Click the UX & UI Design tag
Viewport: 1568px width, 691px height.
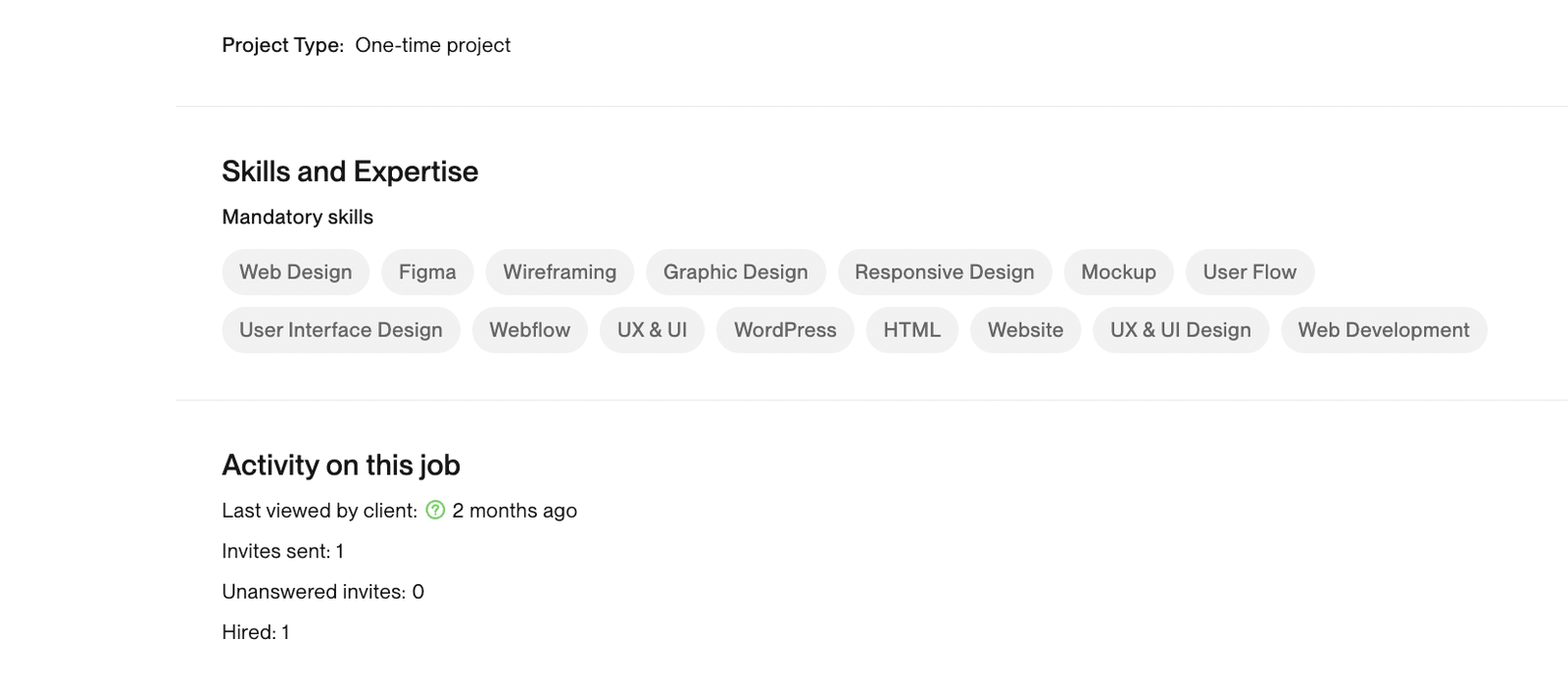click(x=1180, y=329)
